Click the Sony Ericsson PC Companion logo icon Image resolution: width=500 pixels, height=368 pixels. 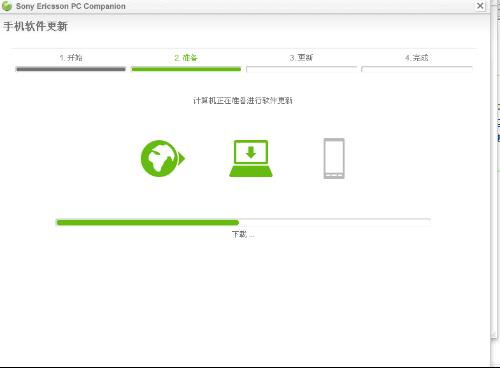pos(6,6)
